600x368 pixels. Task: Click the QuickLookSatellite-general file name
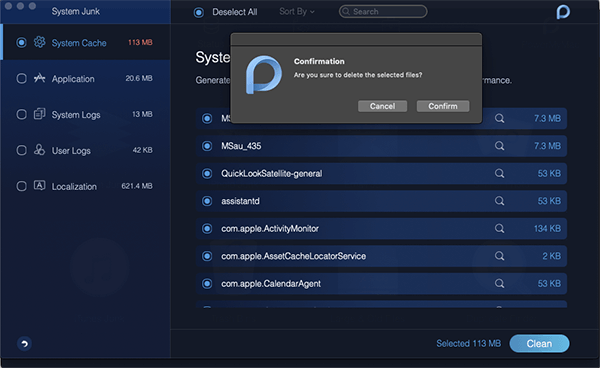pos(272,173)
